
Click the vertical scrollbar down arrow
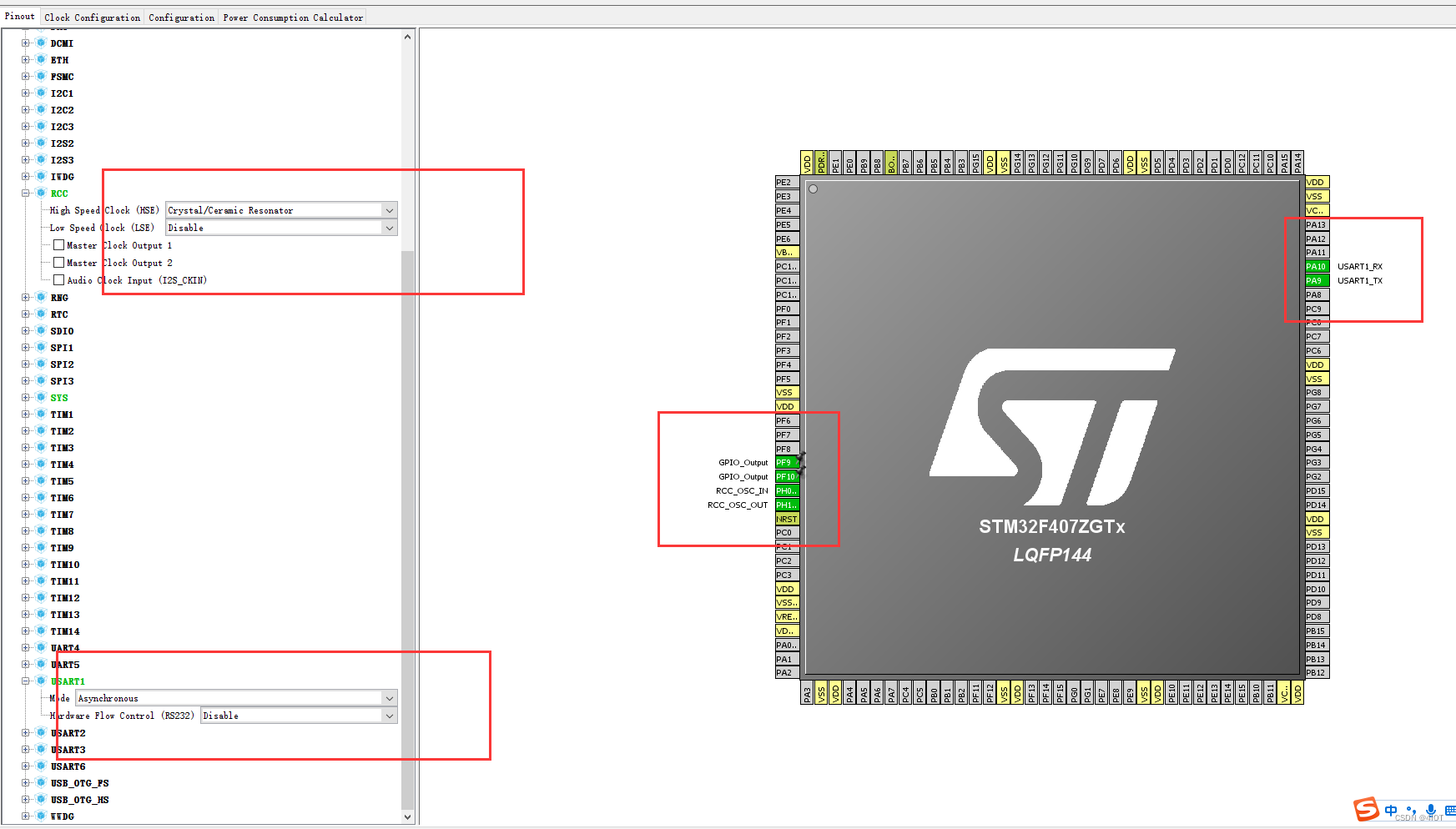point(407,816)
